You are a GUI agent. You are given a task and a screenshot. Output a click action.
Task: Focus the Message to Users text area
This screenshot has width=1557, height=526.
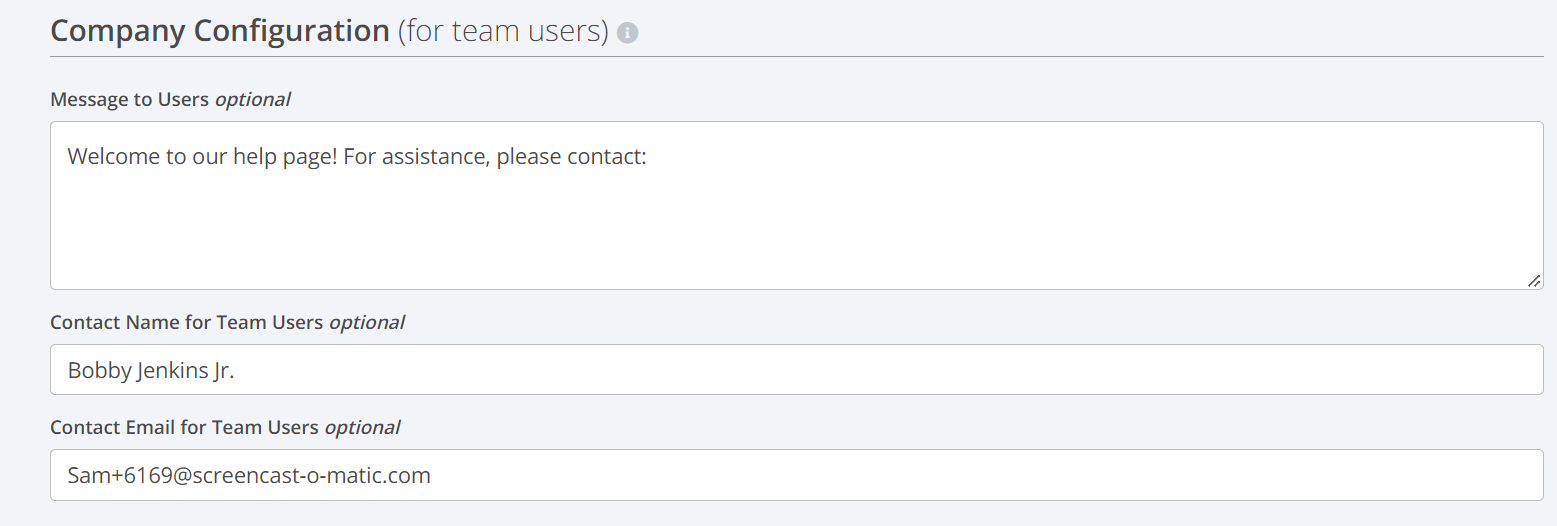(x=797, y=206)
